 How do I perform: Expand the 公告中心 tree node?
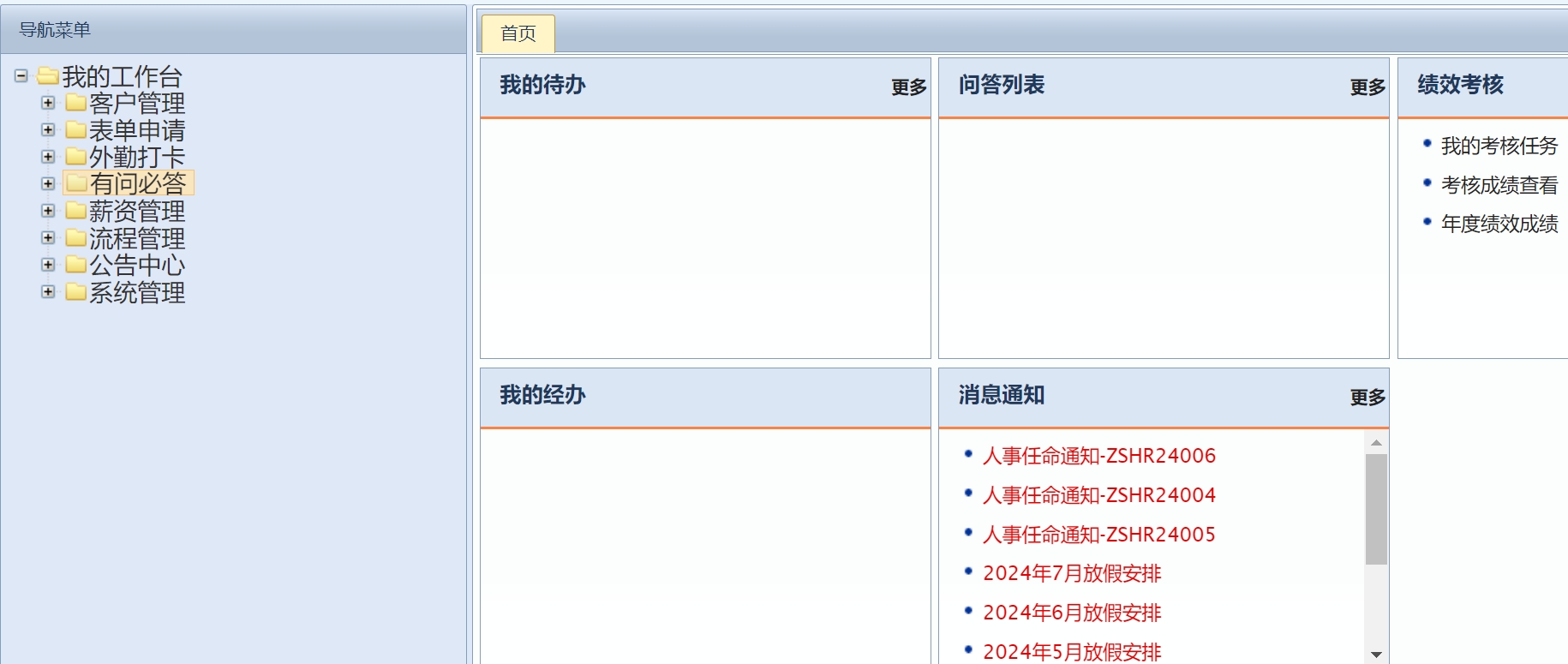[x=48, y=265]
